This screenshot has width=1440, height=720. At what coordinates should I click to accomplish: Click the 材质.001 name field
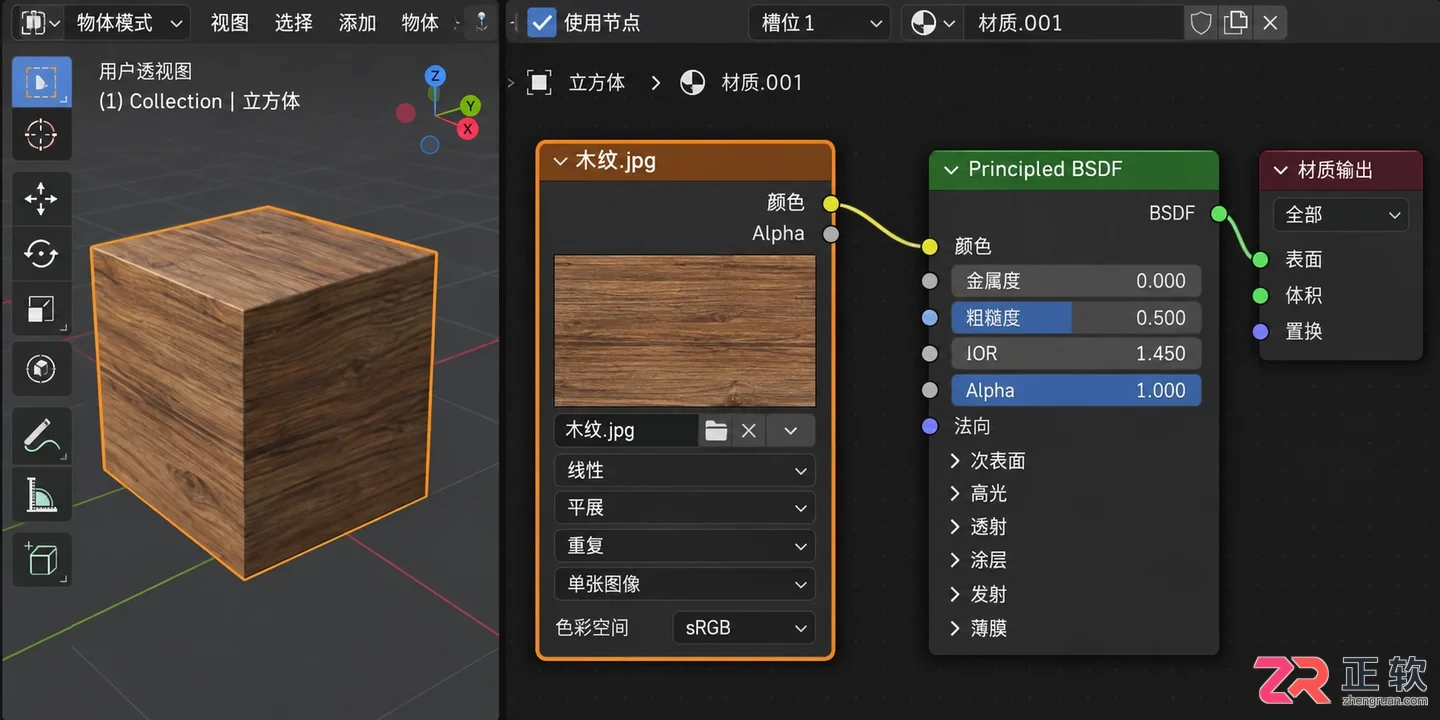[x=1074, y=22]
